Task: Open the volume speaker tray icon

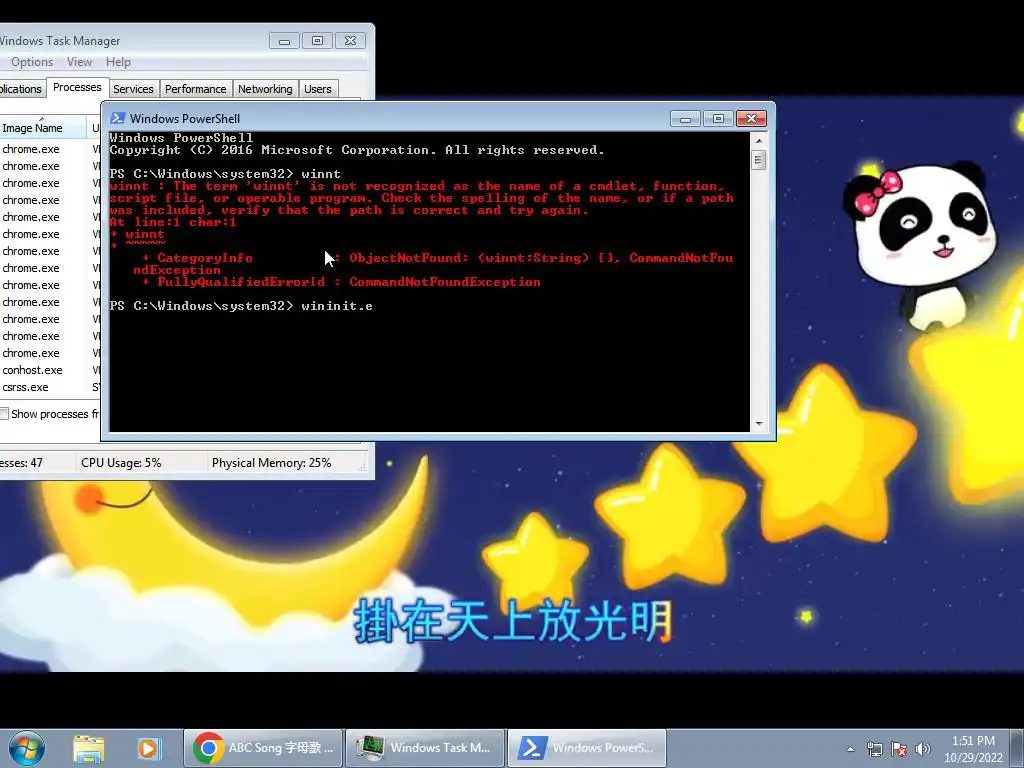Action: pos(922,749)
